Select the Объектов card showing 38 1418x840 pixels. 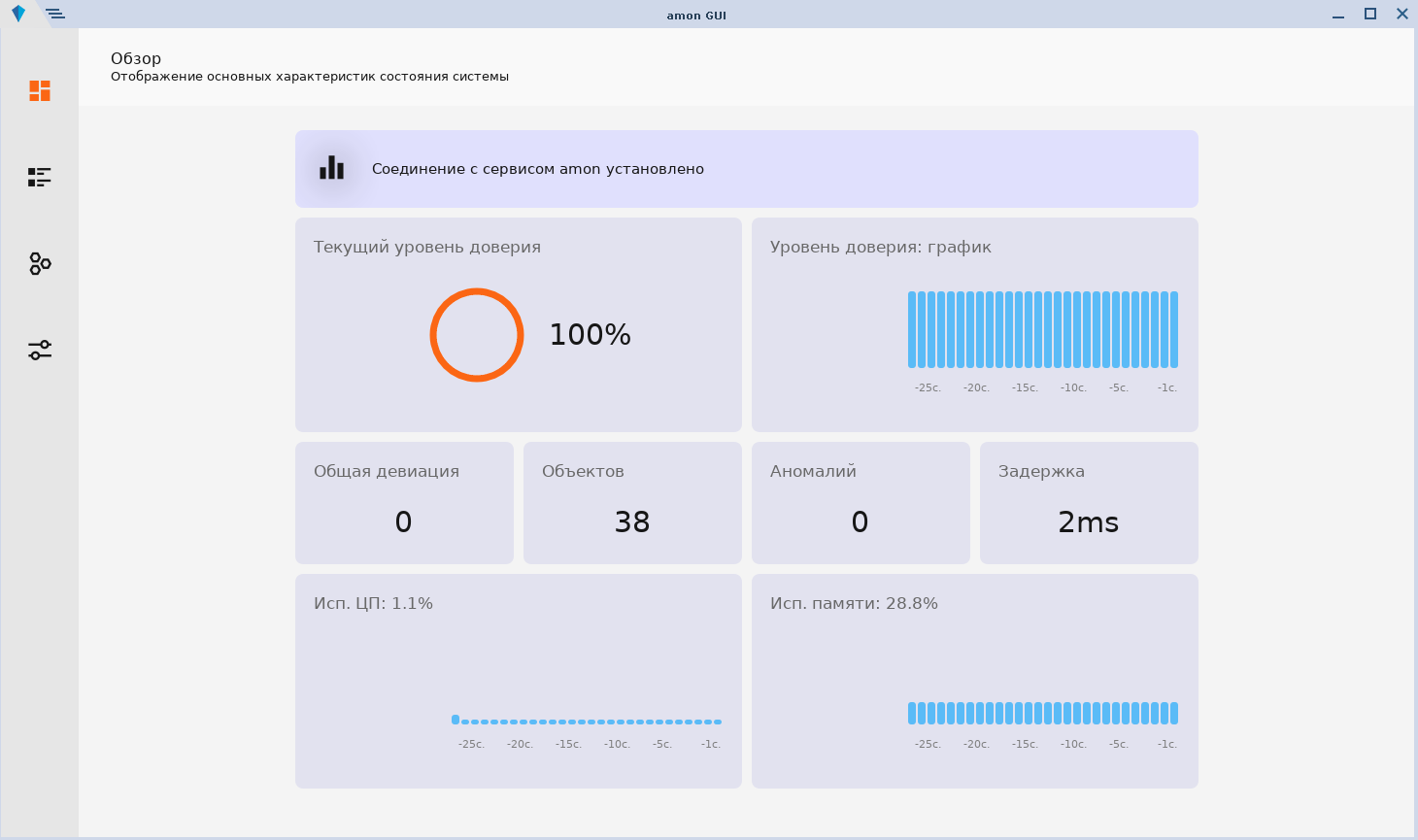[632, 503]
